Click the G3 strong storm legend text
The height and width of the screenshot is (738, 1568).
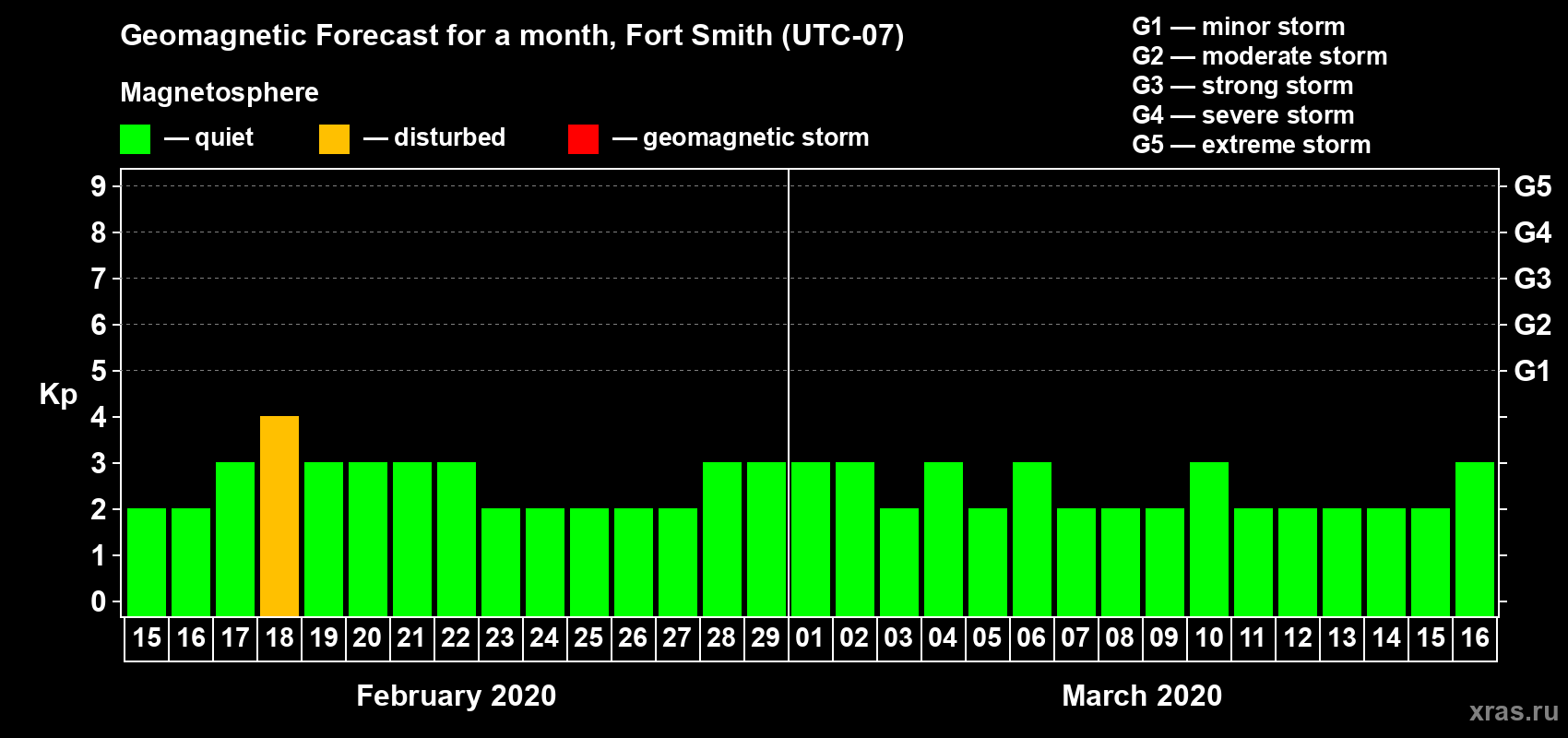click(x=1242, y=86)
